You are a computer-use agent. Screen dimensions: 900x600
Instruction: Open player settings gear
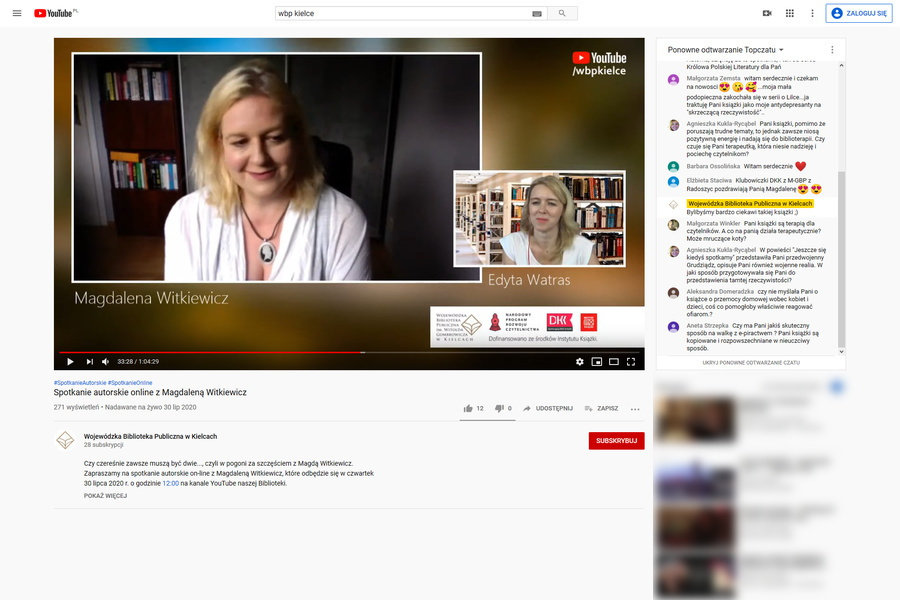click(579, 361)
